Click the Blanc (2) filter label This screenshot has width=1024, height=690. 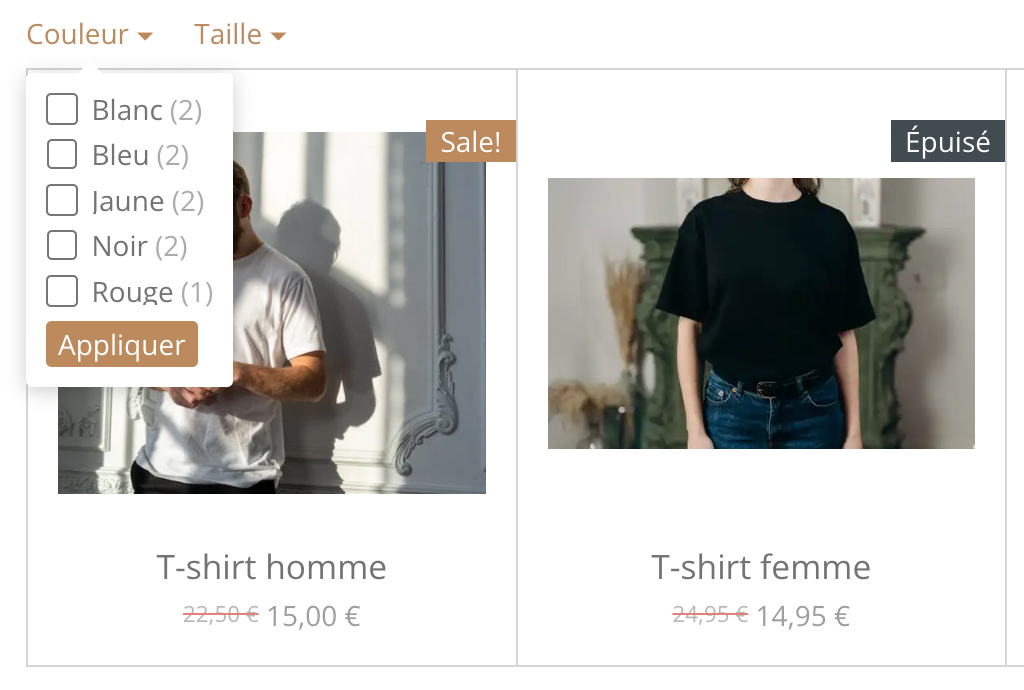(x=147, y=110)
